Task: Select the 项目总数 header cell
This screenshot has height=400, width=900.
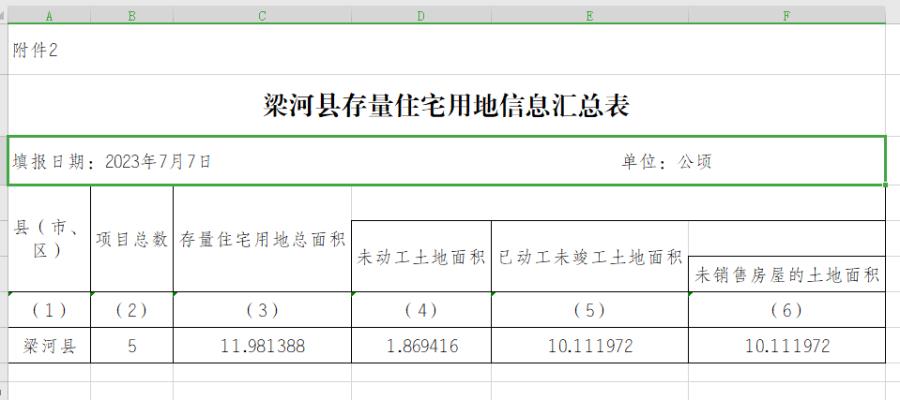Action: tap(131, 240)
